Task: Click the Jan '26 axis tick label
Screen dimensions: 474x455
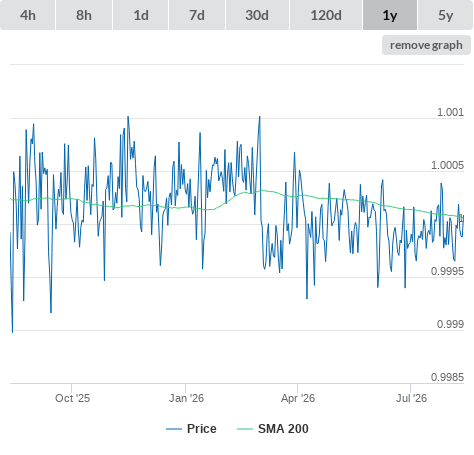Action: pos(186,398)
